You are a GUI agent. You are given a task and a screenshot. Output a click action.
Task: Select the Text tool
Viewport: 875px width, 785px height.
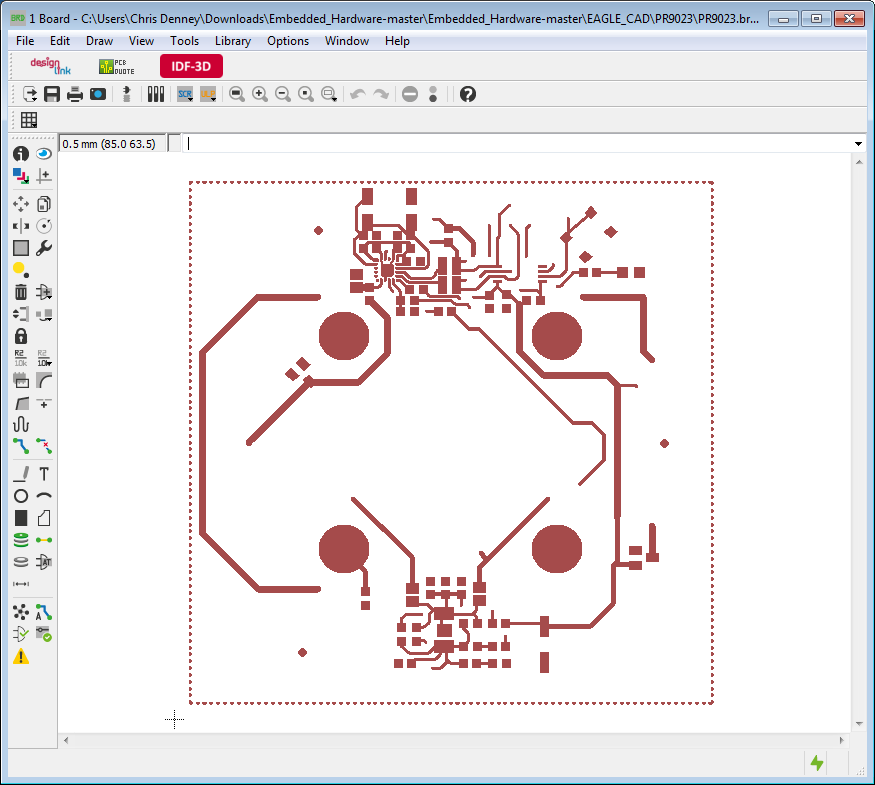coord(44,474)
